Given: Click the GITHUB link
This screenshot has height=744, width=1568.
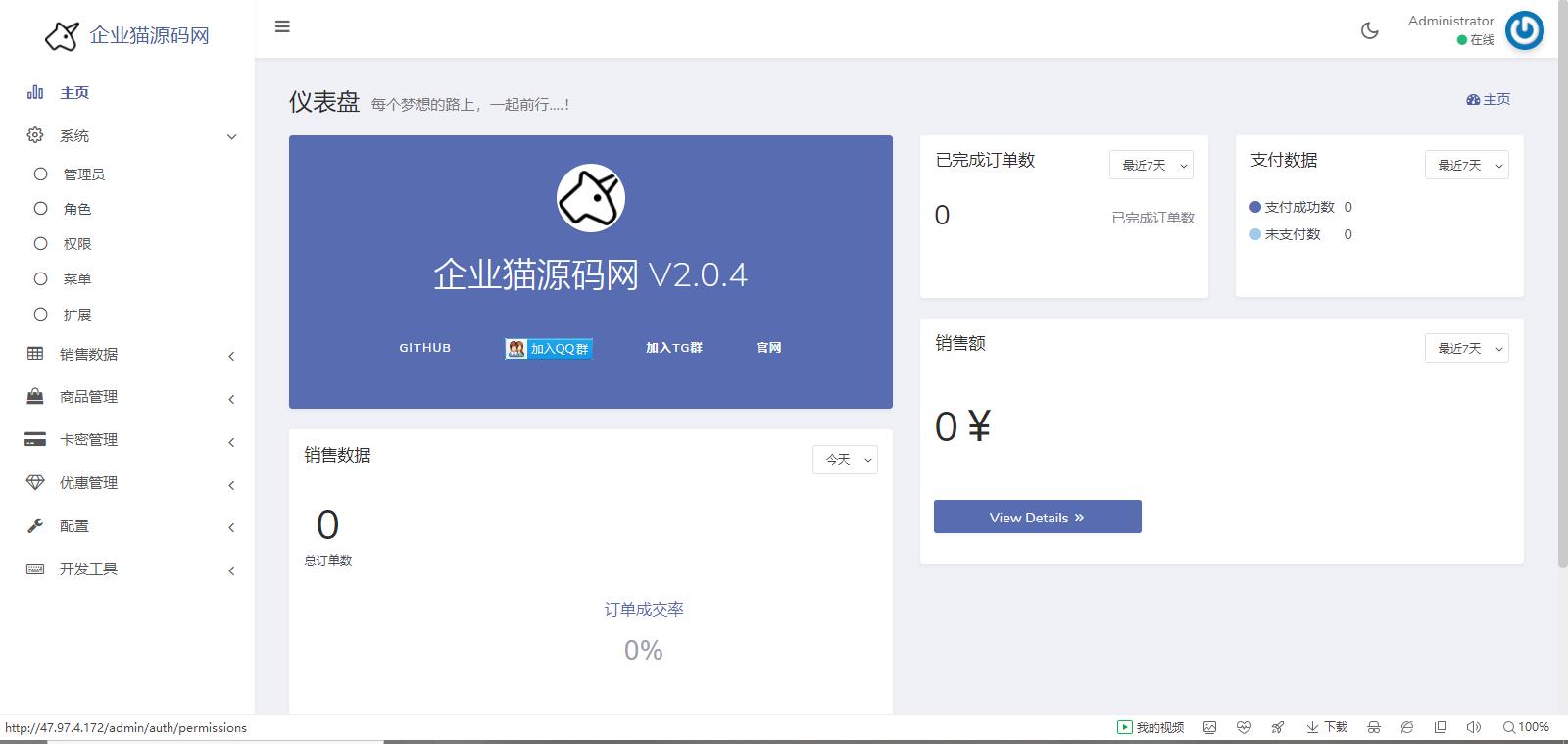Looking at the screenshot, I should (x=424, y=348).
